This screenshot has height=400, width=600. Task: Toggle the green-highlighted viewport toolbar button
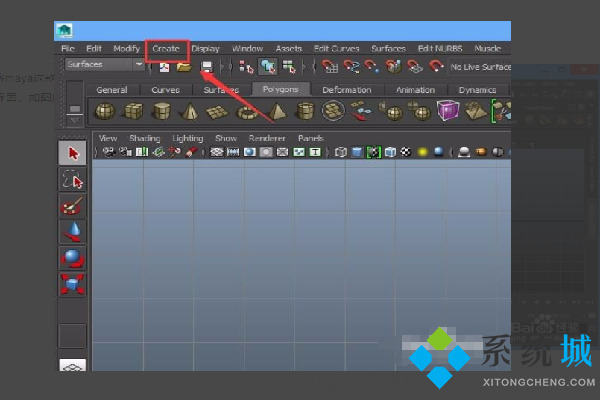(x=374, y=152)
